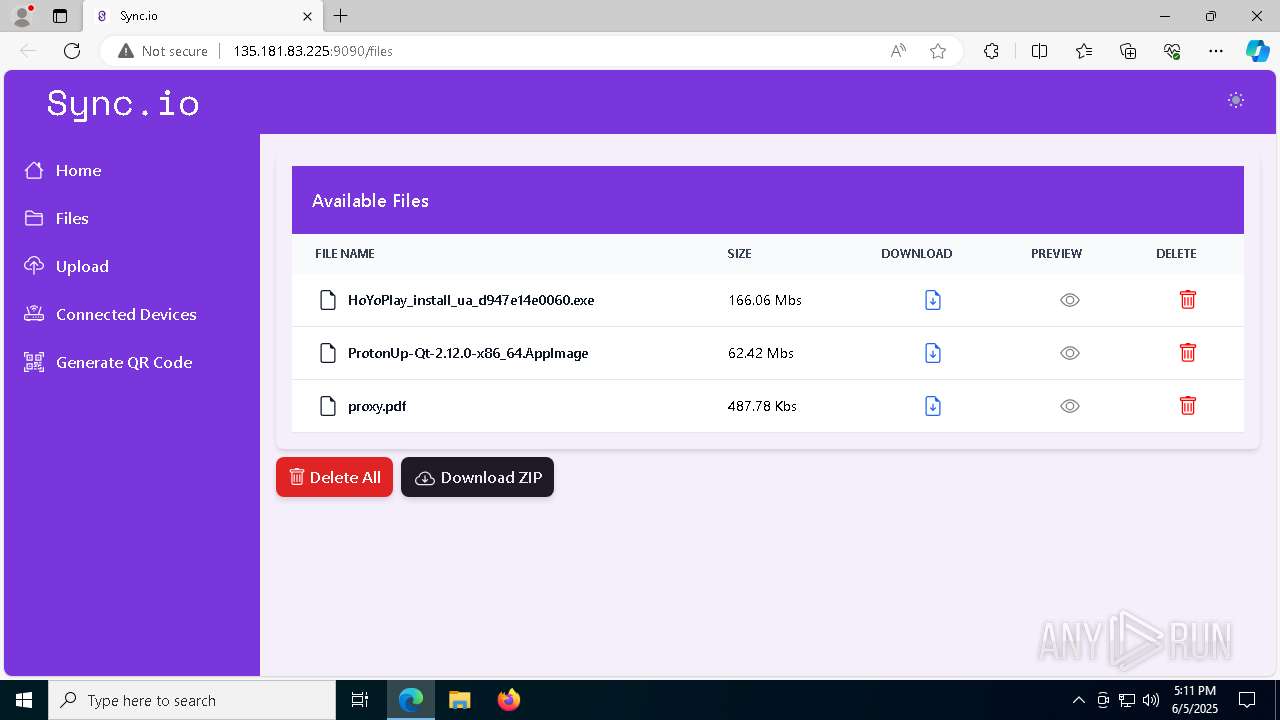Image resolution: width=1280 pixels, height=720 pixels.
Task: Select ProtonUp-Qt-2.12.0-x86_64.AppImage file name
Action: coord(468,353)
